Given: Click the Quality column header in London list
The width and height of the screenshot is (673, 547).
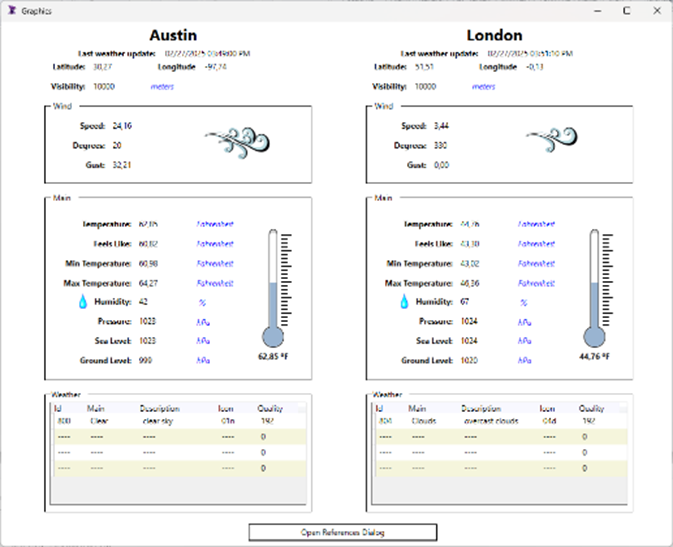Looking at the screenshot, I should (592, 409).
